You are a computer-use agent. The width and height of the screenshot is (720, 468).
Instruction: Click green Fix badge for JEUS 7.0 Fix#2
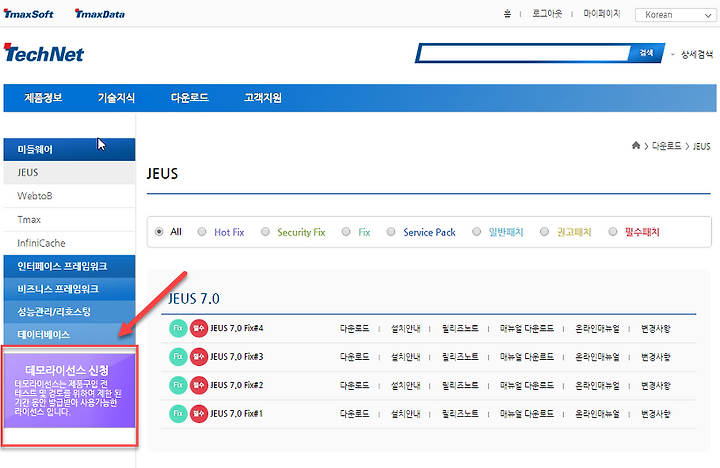tap(178, 385)
